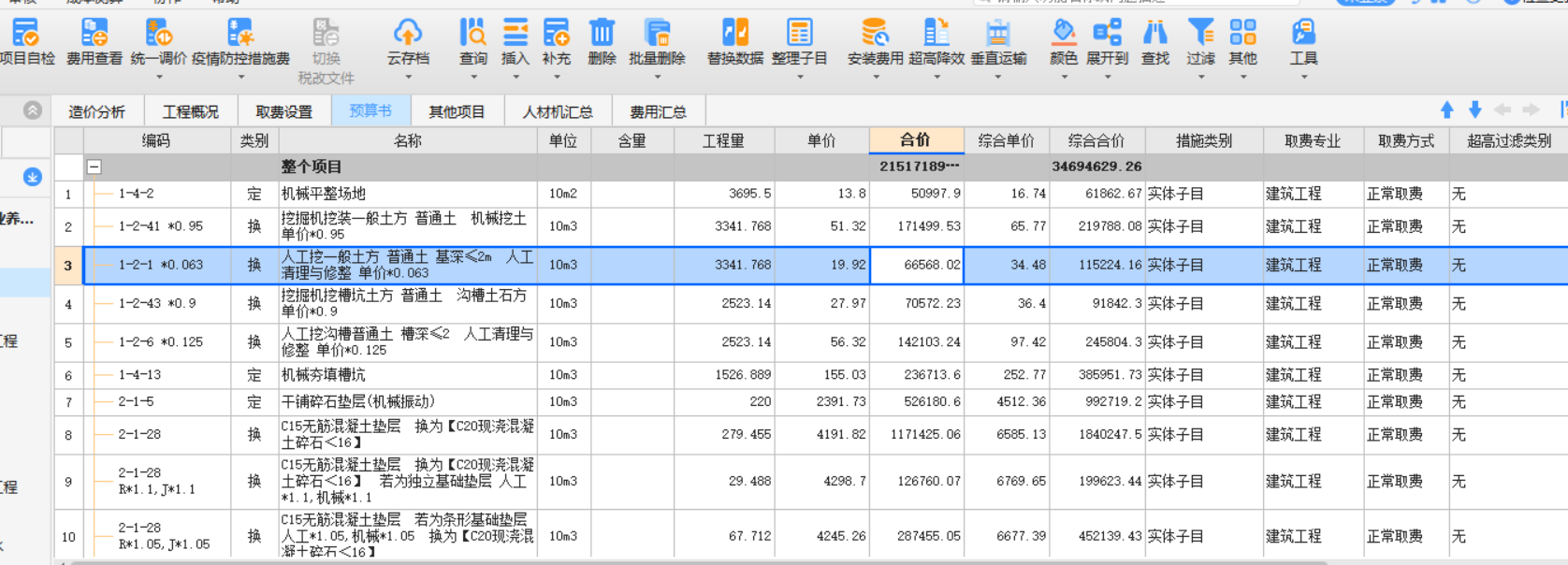Switch to the 取费设置 tab

(283, 111)
